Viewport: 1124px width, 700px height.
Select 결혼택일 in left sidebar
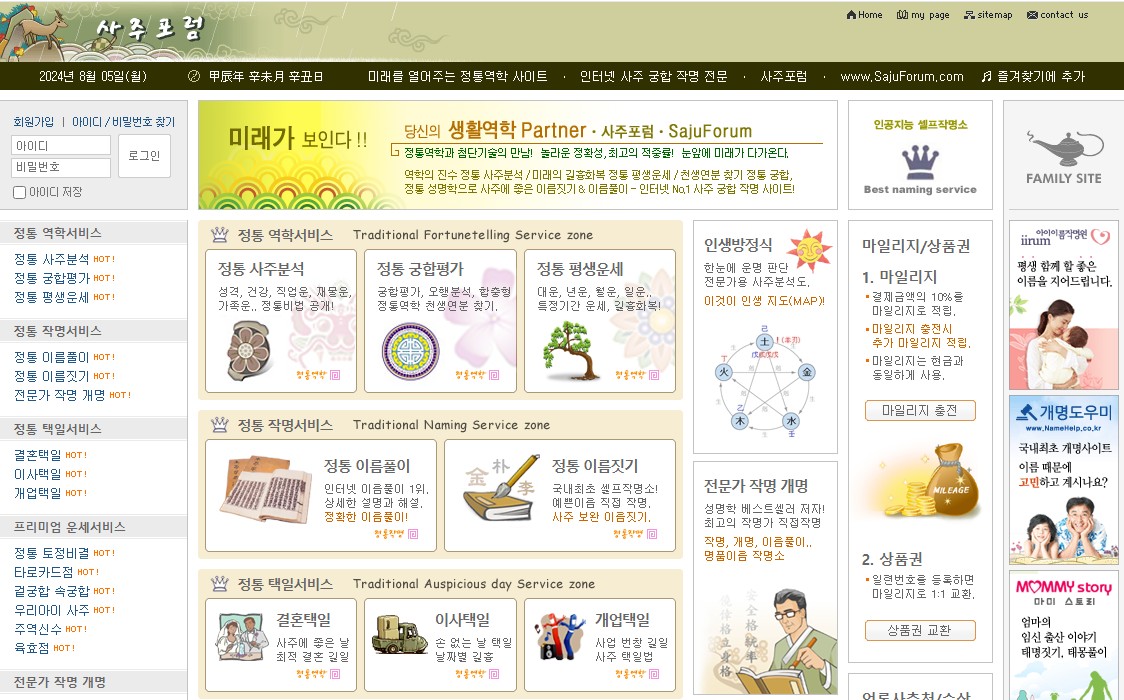click(x=37, y=455)
